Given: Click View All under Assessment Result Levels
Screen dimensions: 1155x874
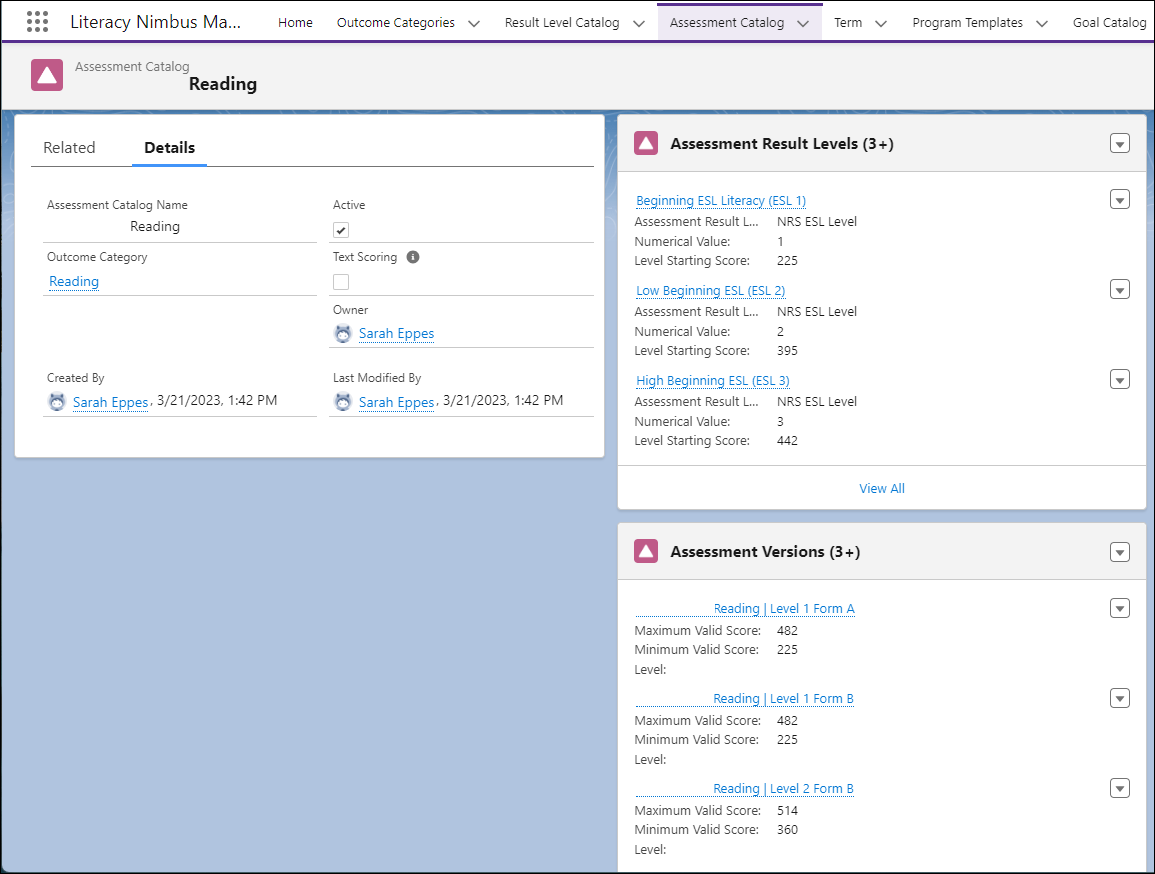Looking at the screenshot, I should point(881,489).
